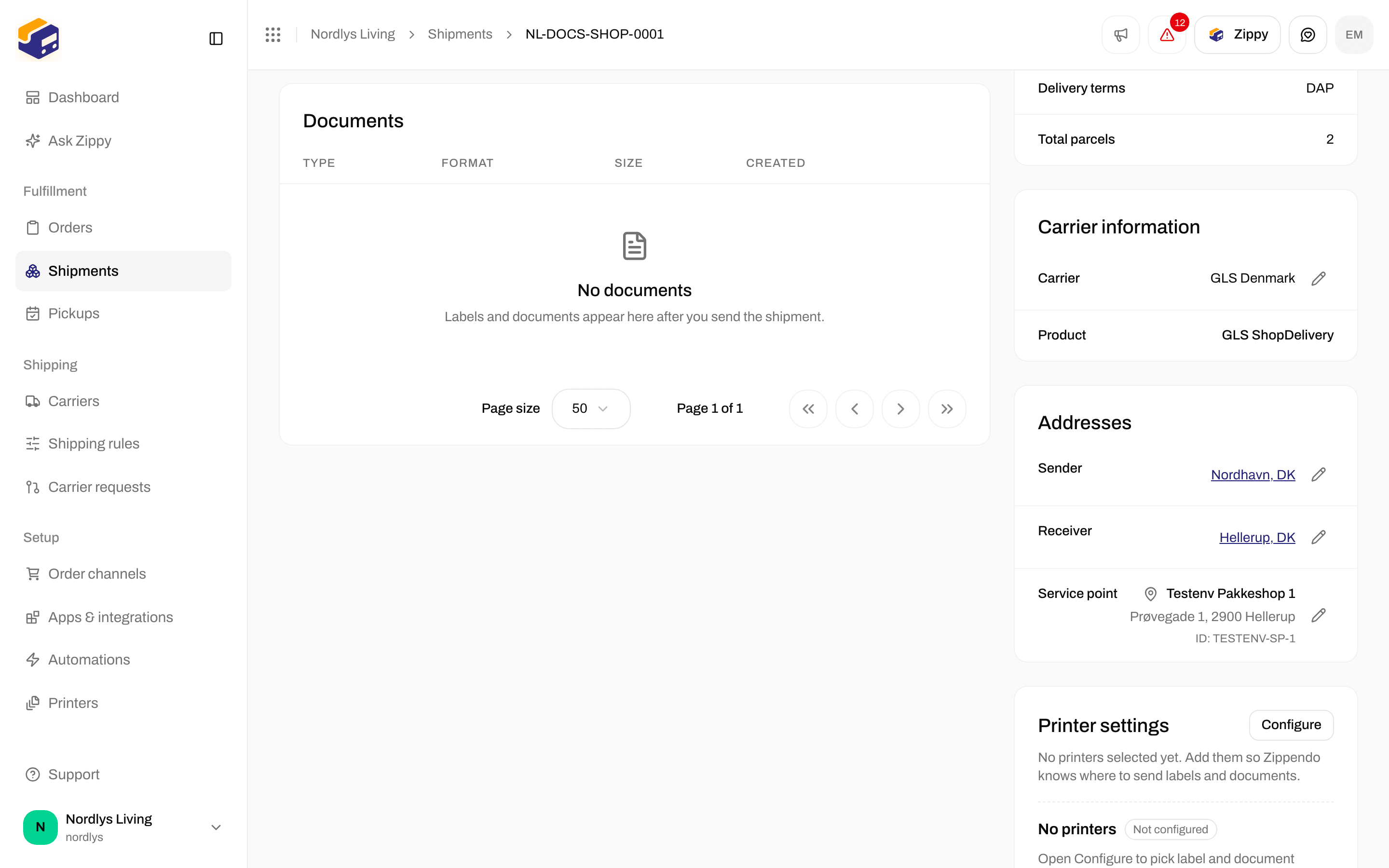The height and width of the screenshot is (868, 1389).
Task: Open Automations page
Action: click(123, 660)
